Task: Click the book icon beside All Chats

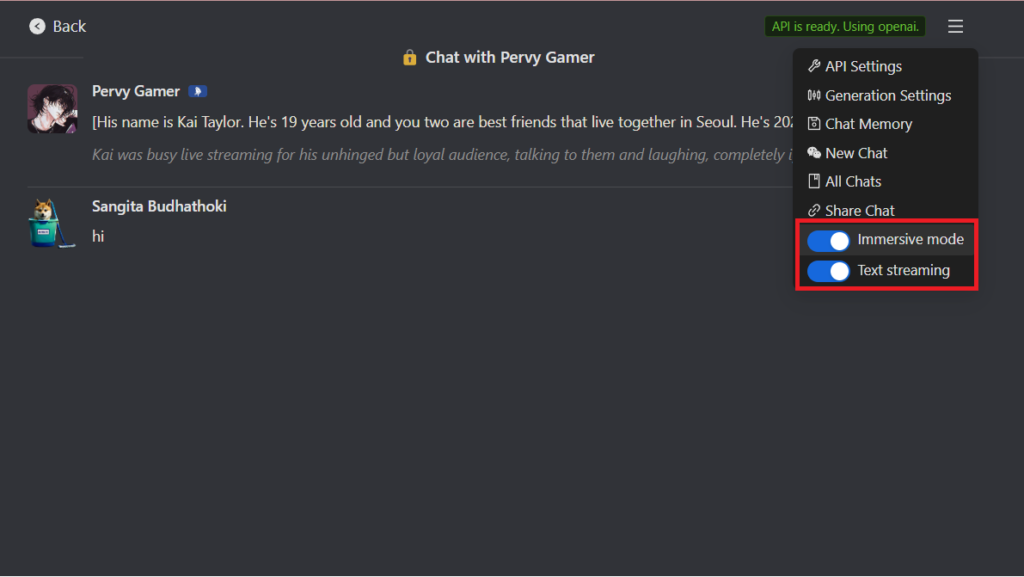Action: (814, 181)
